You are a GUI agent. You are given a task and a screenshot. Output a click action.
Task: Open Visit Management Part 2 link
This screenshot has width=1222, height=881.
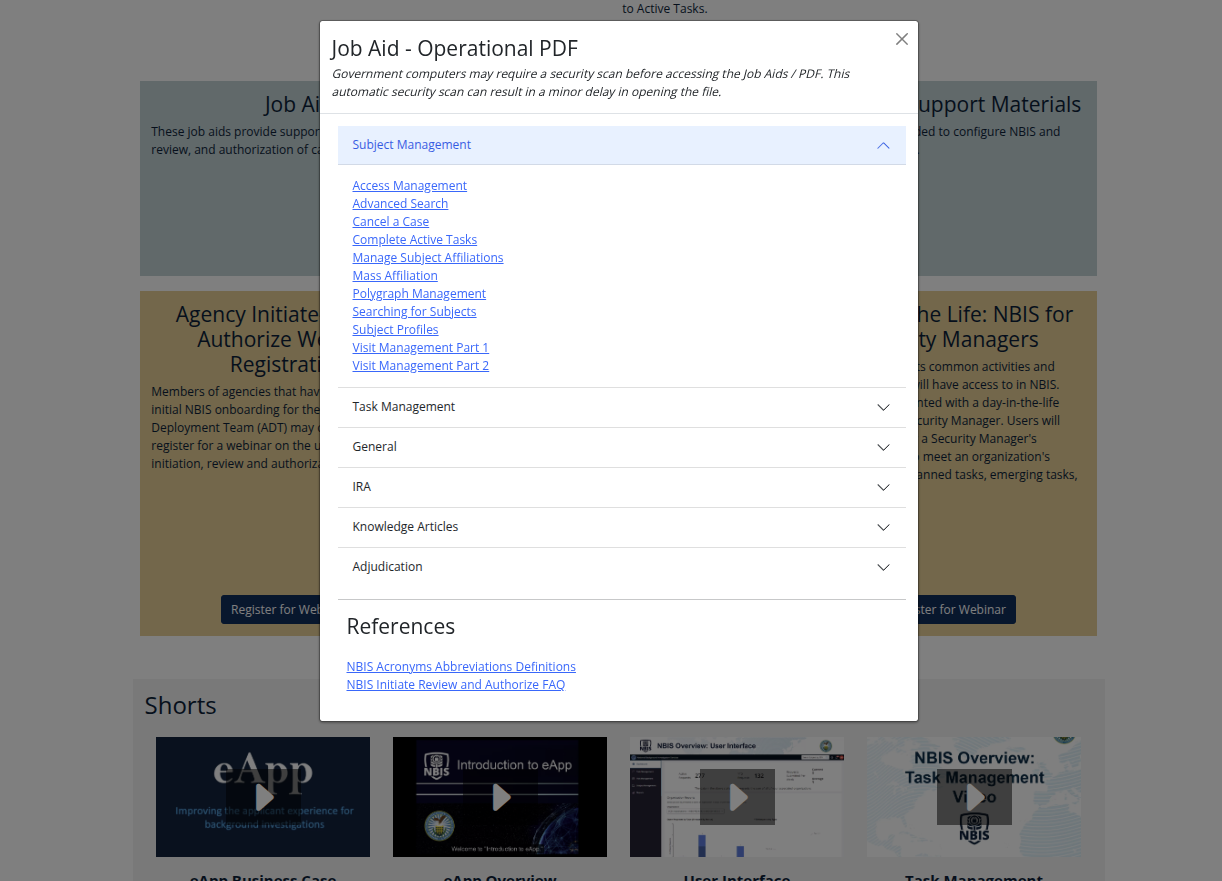pos(420,366)
